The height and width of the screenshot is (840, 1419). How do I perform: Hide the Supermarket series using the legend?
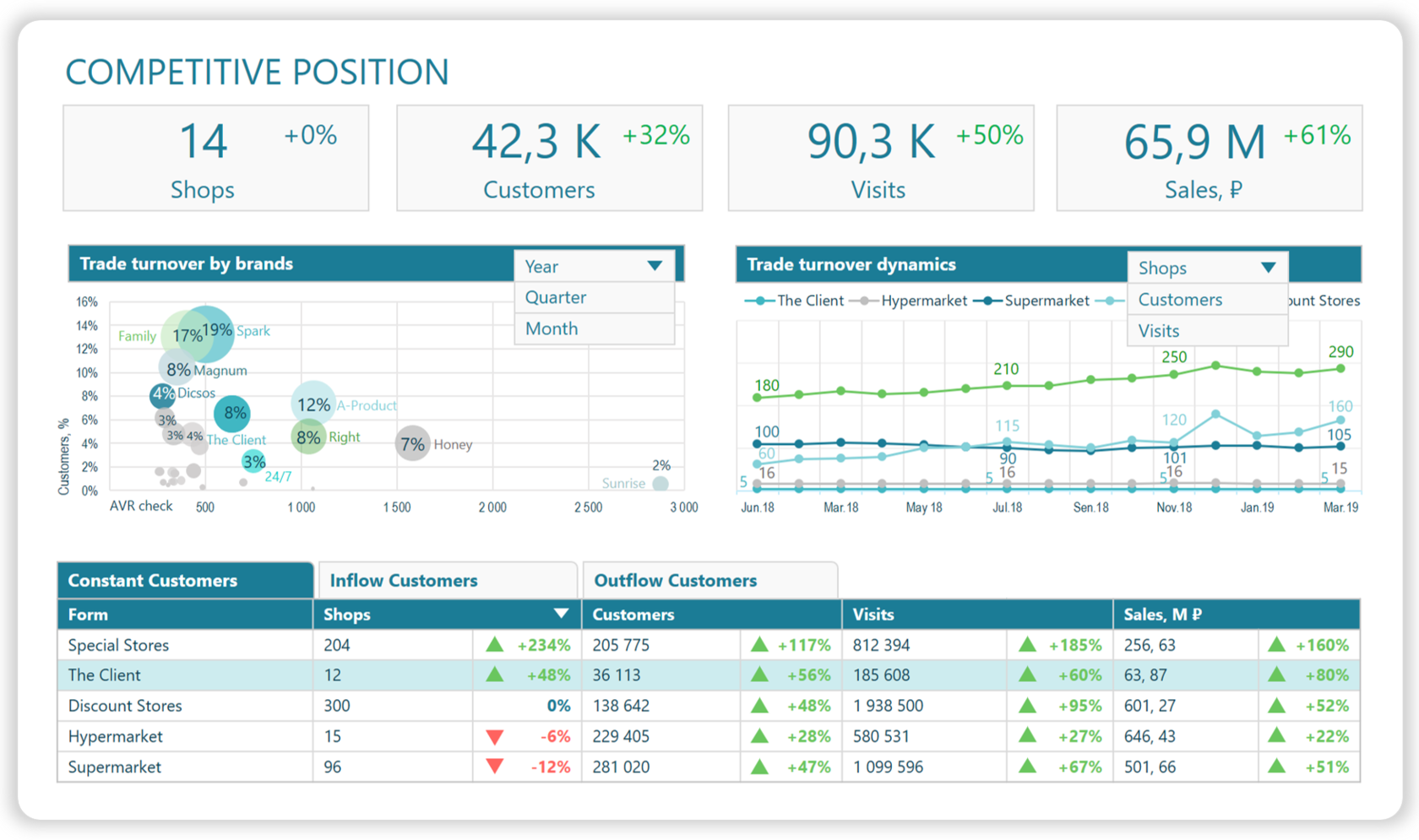point(1047,301)
